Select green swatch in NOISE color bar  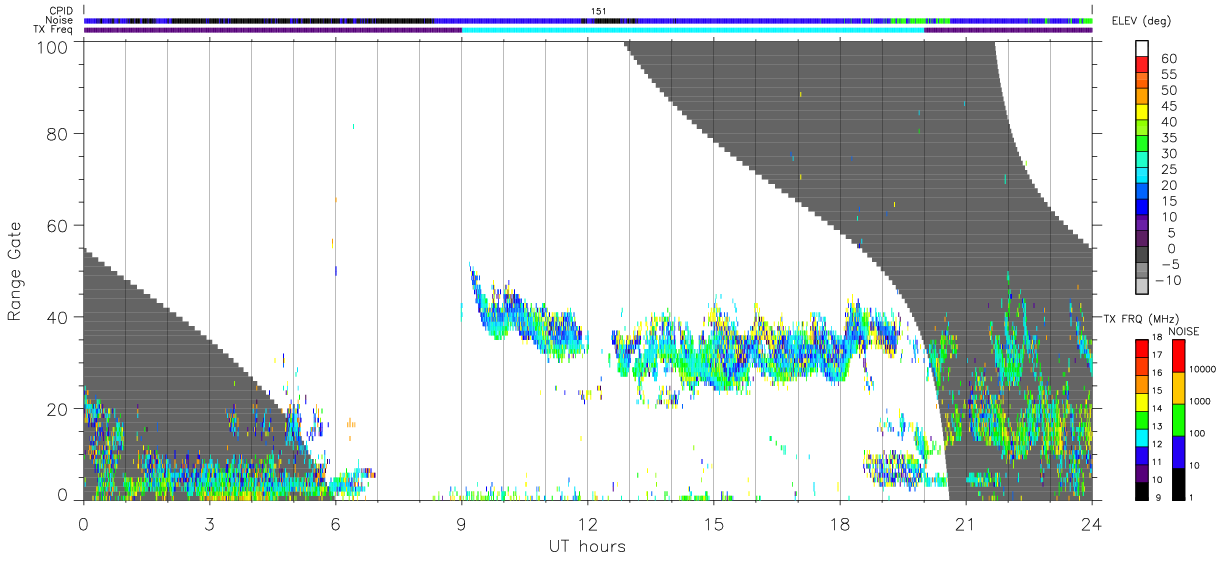point(1178,419)
